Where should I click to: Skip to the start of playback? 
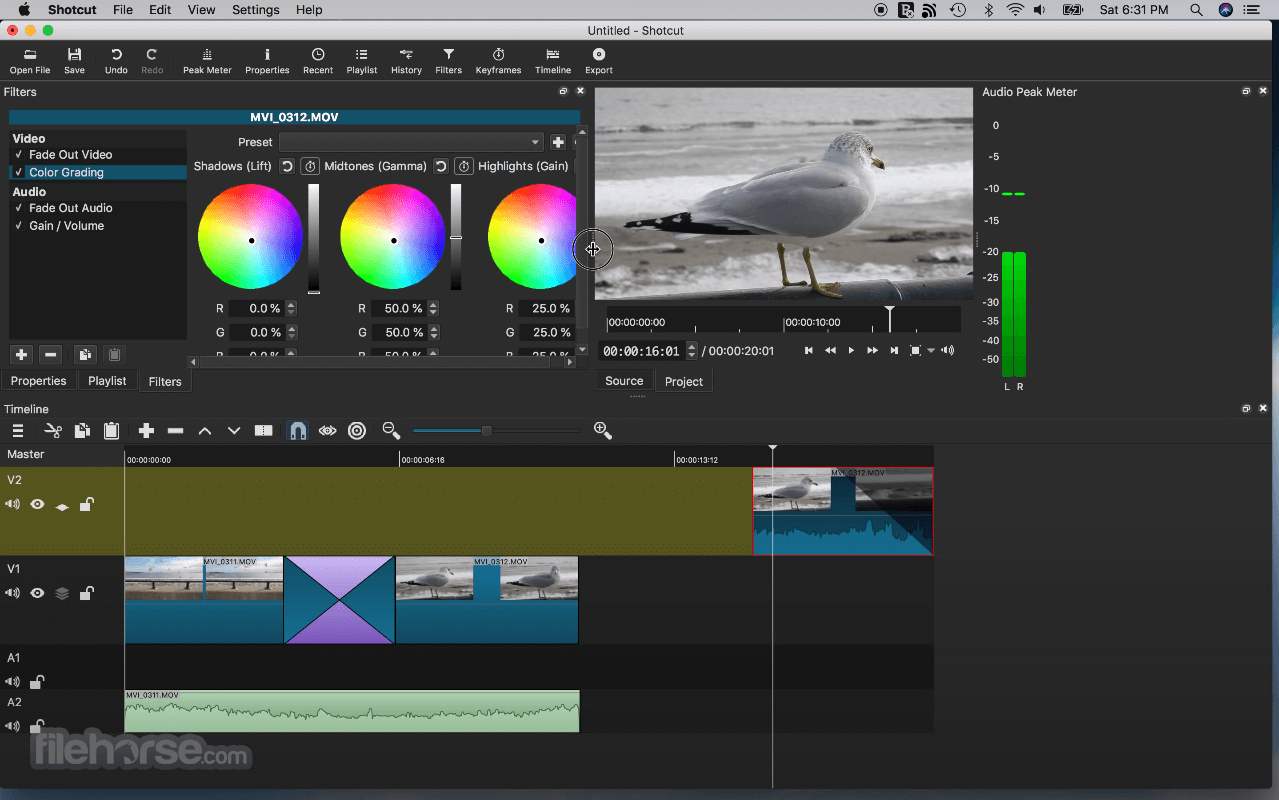[x=809, y=350]
